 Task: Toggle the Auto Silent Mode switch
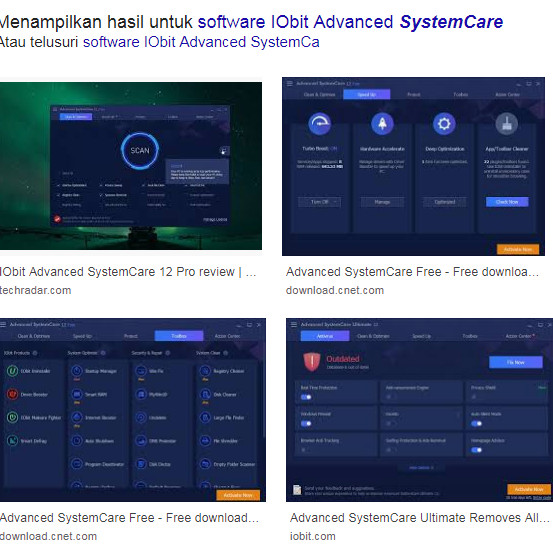(x=476, y=424)
